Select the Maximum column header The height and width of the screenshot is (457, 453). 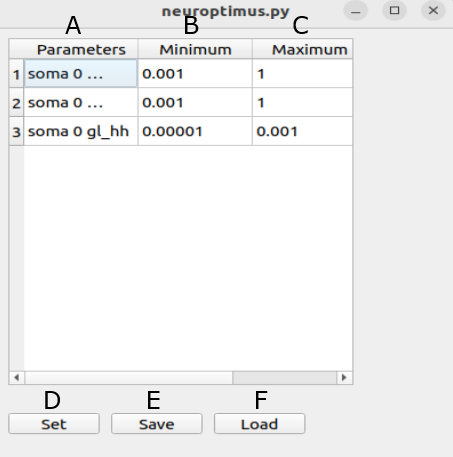[x=303, y=50]
